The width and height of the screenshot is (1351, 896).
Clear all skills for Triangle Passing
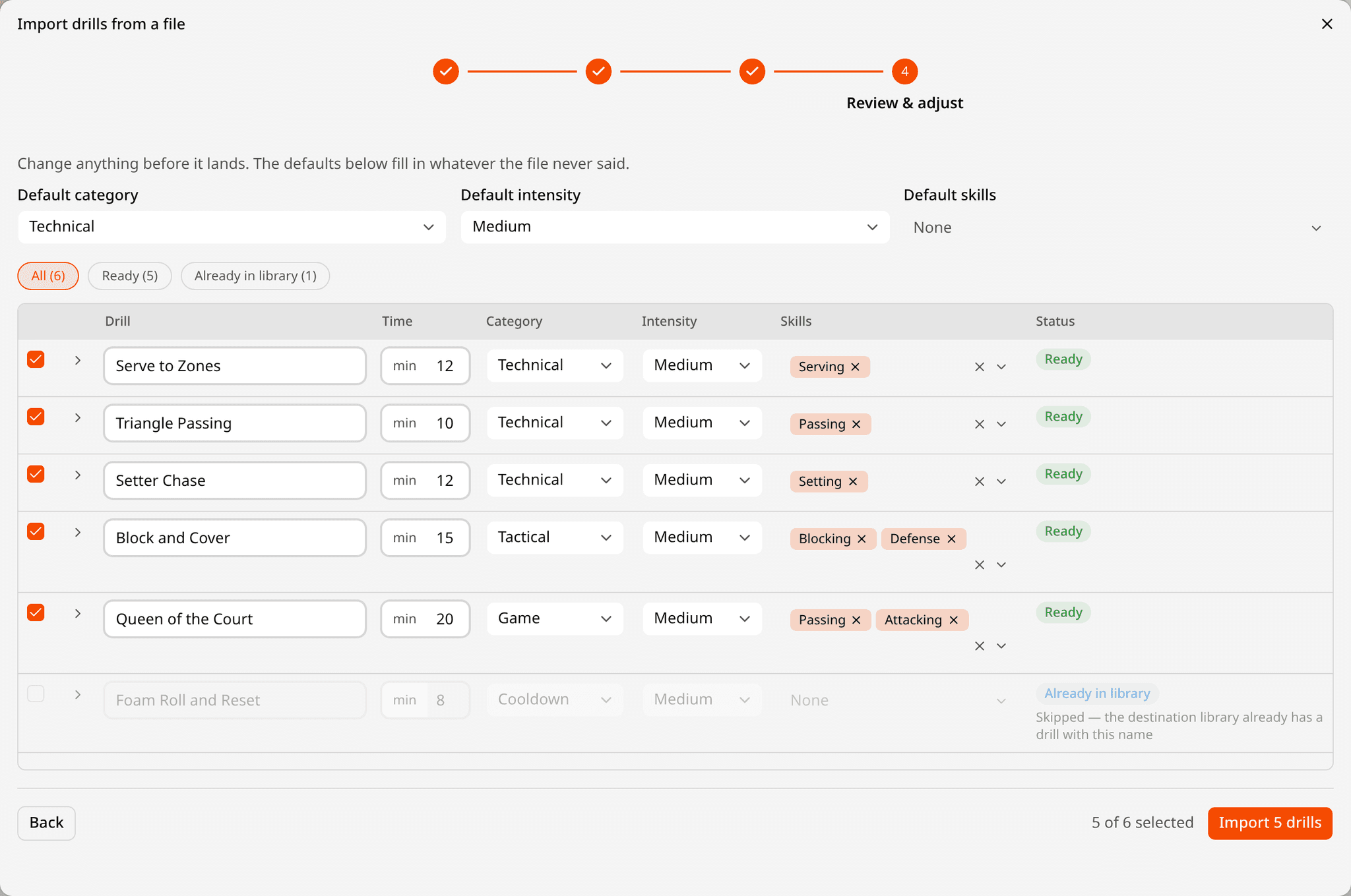click(x=980, y=424)
